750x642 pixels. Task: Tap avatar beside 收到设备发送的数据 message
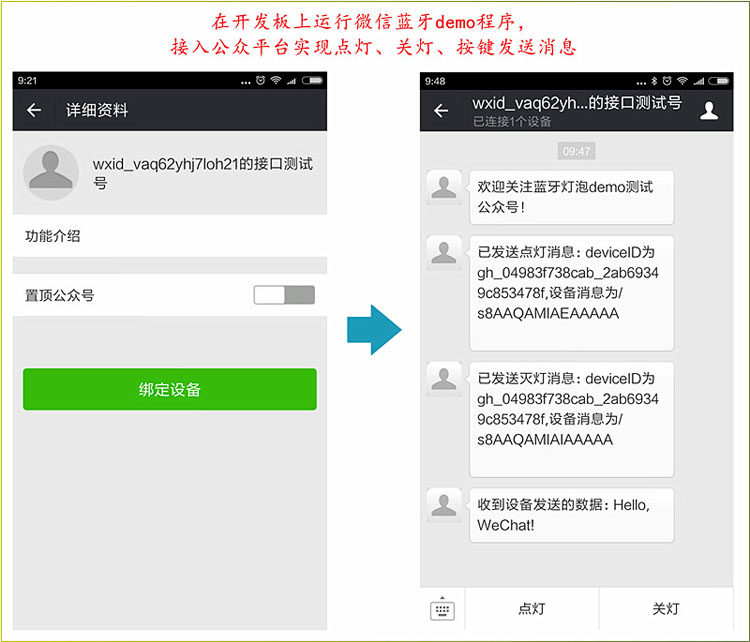[444, 505]
